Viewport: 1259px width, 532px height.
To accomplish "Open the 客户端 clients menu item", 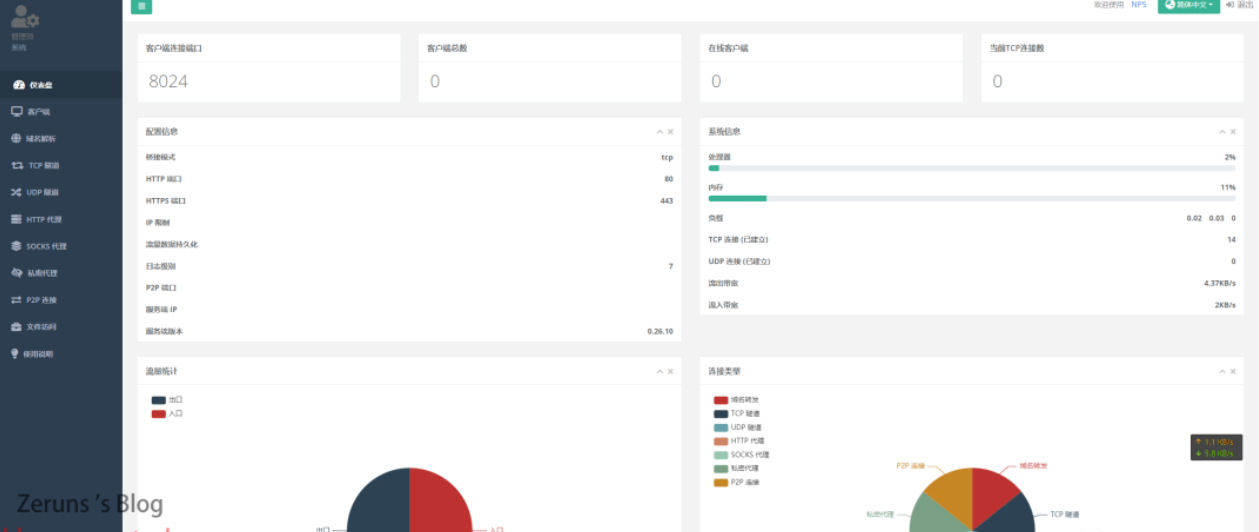I will point(61,112).
